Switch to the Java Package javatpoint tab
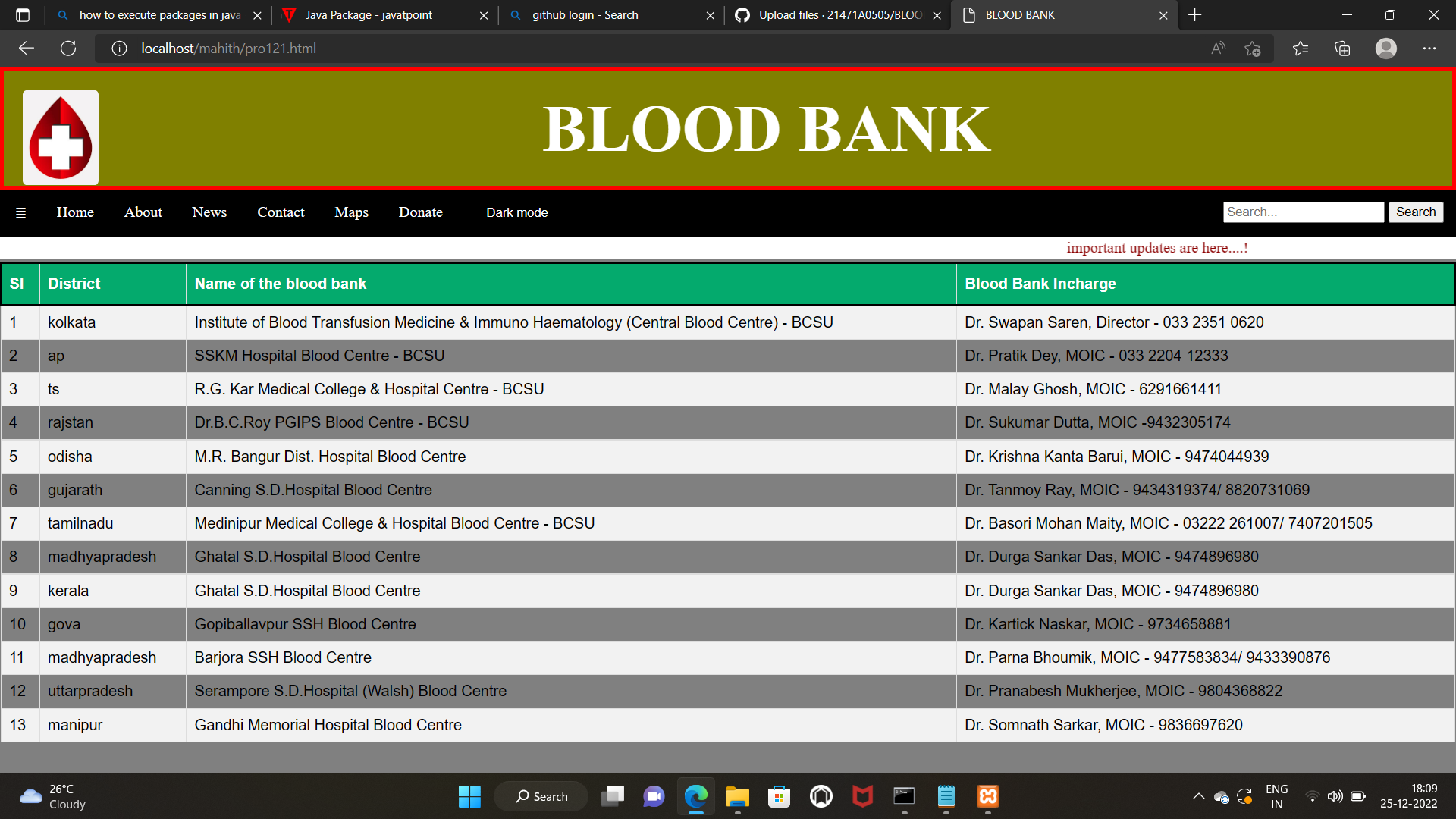The width and height of the screenshot is (1456, 819). (x=369, y=14)
